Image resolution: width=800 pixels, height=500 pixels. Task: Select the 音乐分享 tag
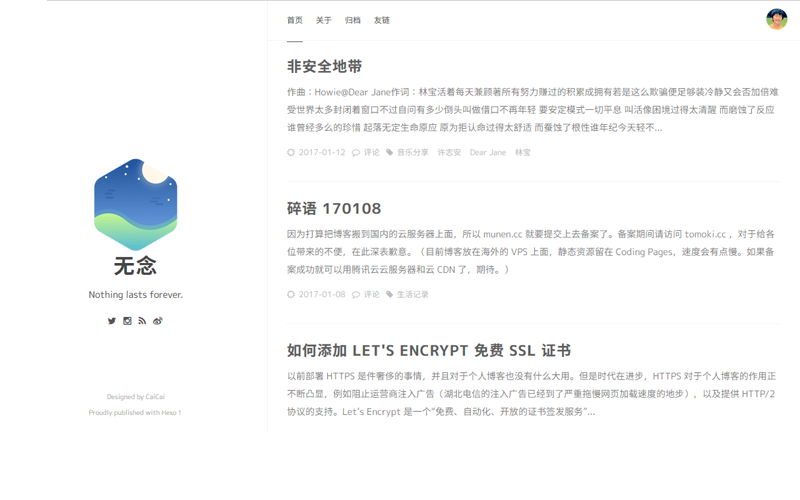pyautogui.click(x=412, y=153)
